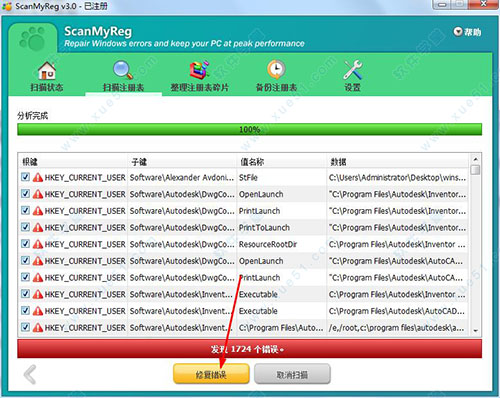Image resolution: width=500 pixels, height=398 pixels.
Task: Minimize the ScanMyReg window
Action: point(443,5)
